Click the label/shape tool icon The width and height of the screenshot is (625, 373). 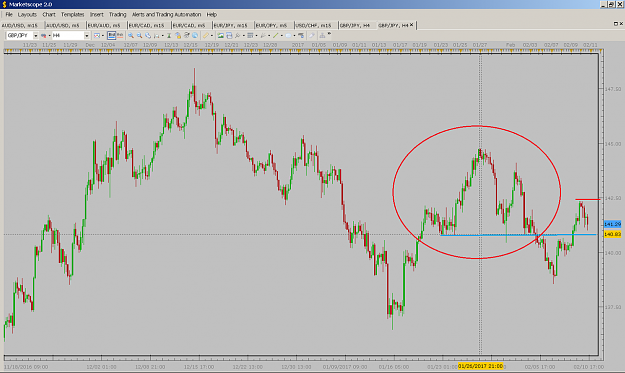[x=289, y=35]
